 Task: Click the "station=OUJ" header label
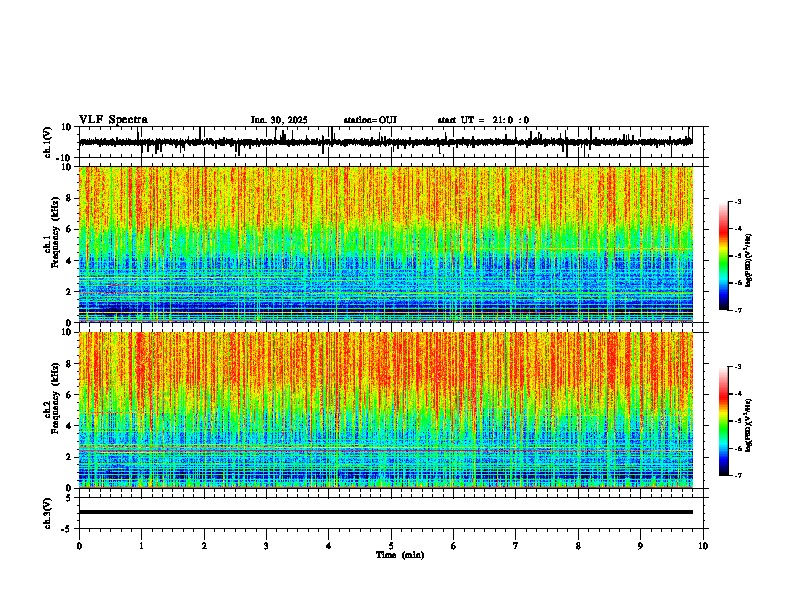pos(370,120)
